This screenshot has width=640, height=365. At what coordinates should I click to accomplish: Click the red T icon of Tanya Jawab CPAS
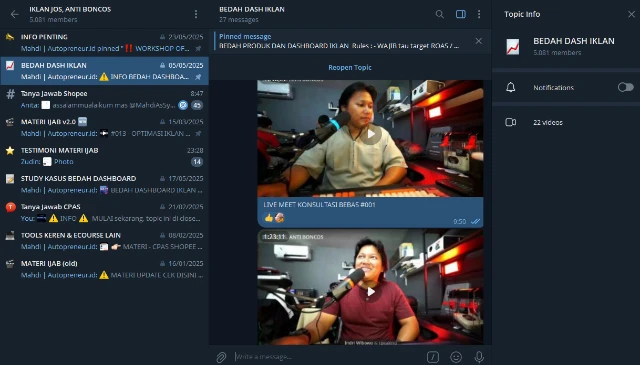[10, 207]
